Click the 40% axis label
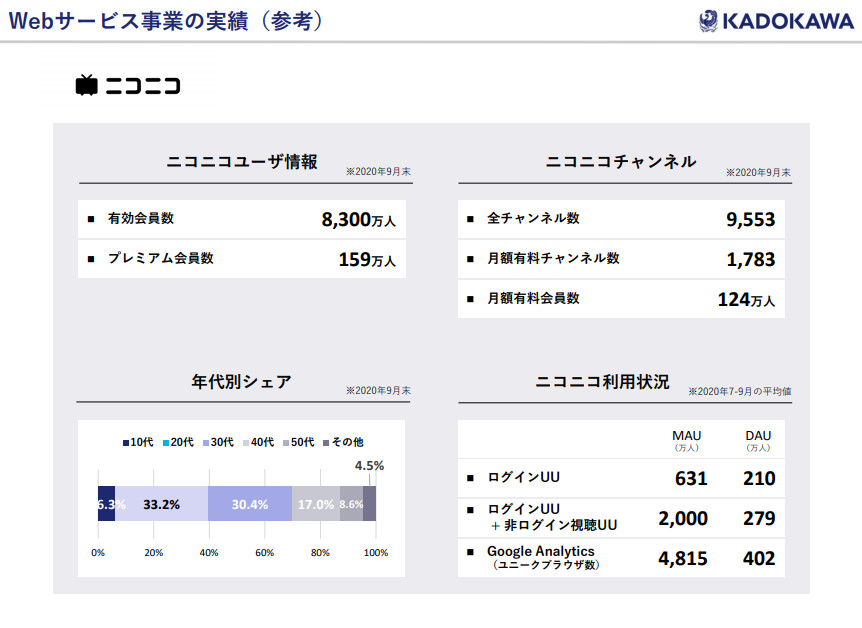 pos(209,553)
